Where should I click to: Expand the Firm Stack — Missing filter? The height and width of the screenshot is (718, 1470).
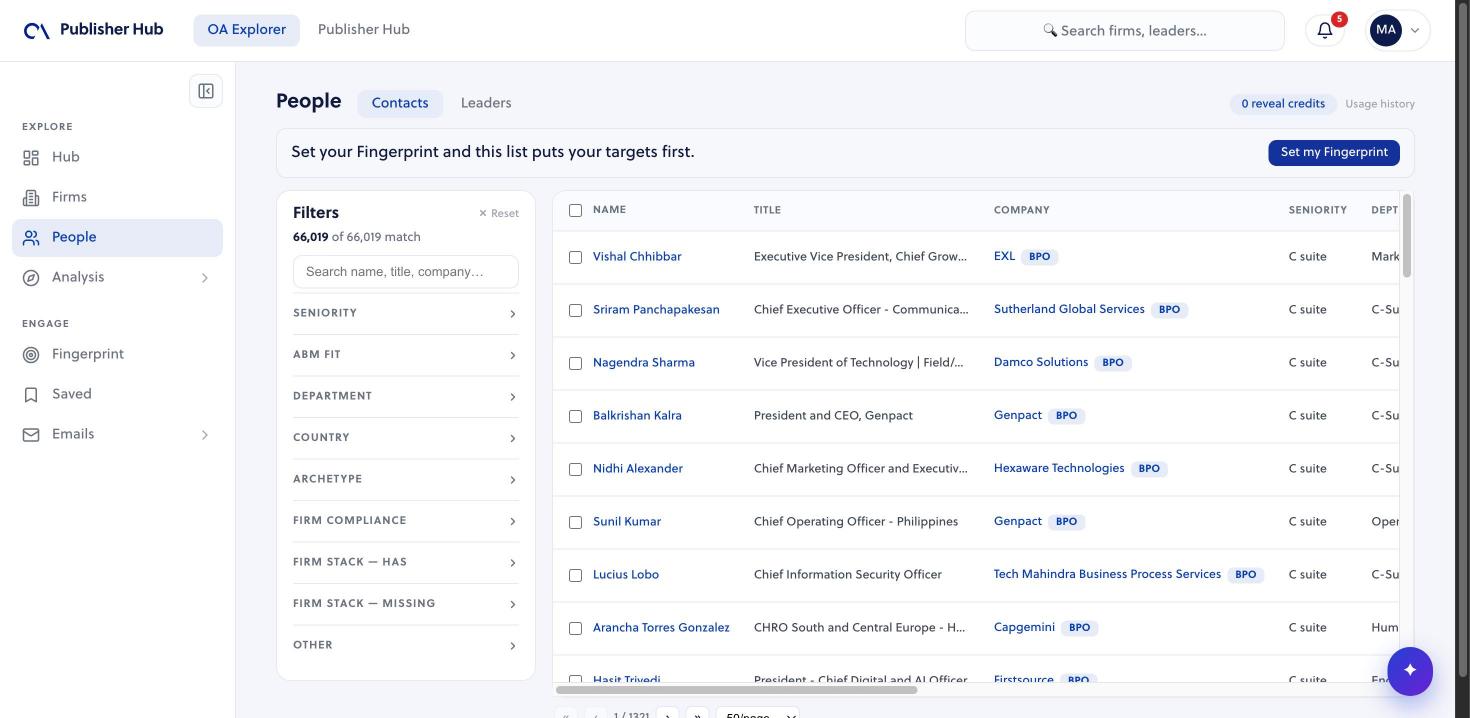405,604
